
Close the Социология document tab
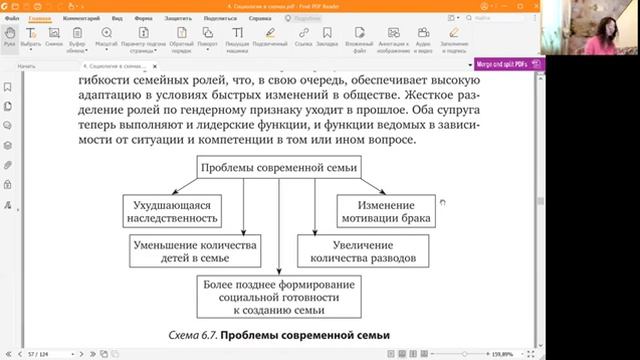coord(155,66)
